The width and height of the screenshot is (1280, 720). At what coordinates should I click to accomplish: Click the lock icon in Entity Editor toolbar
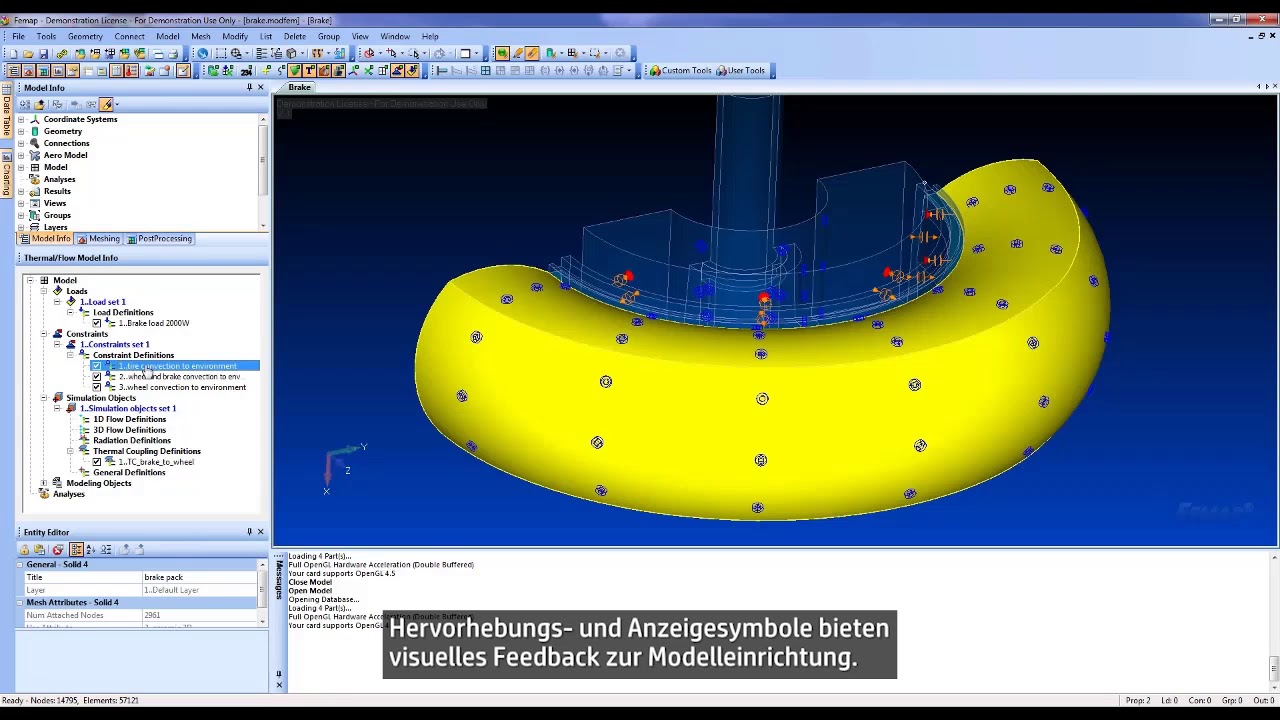coord(24,549)
